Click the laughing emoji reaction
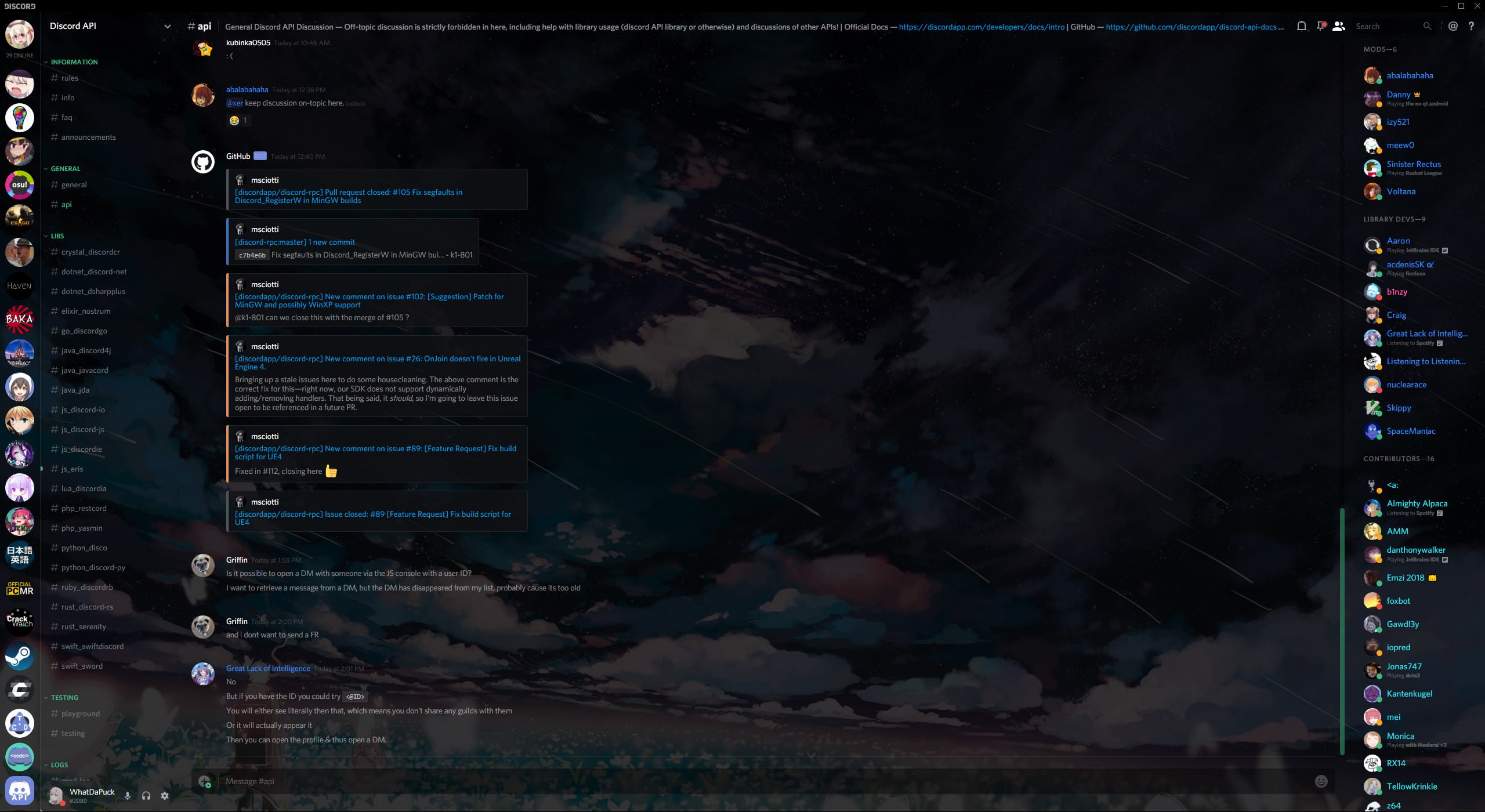 click(x=238, y=120)
